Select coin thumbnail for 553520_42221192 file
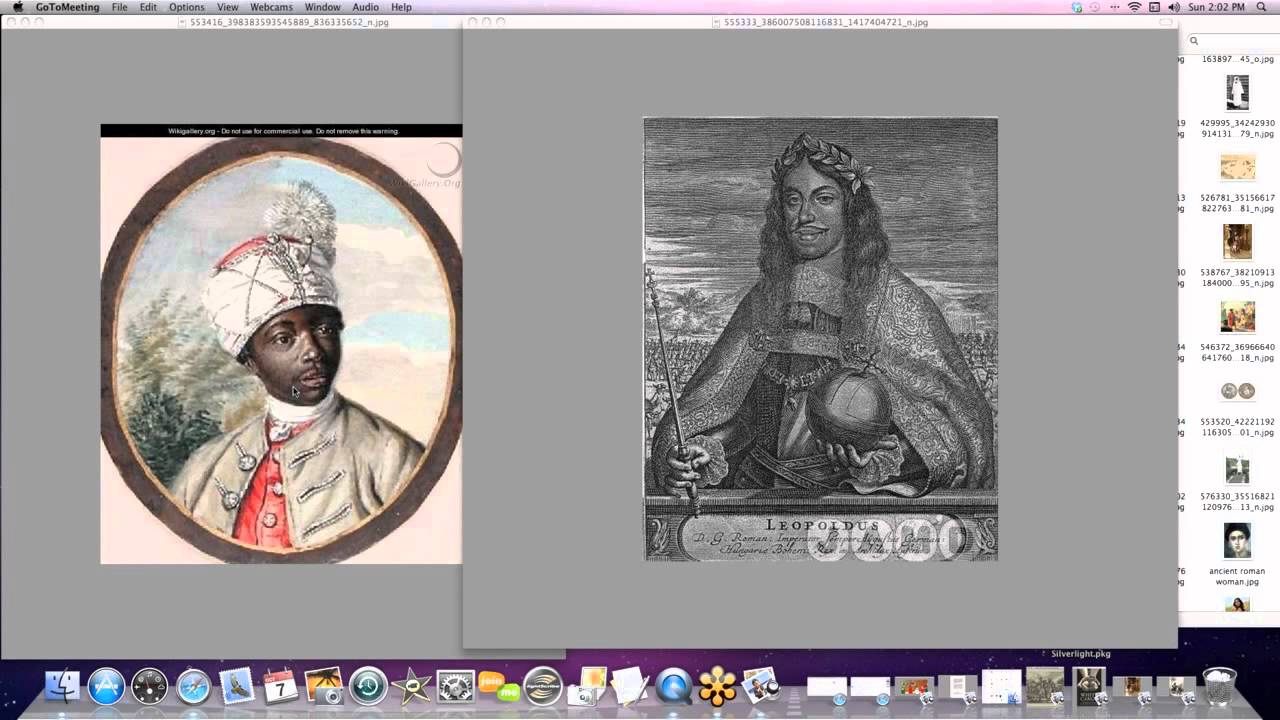 pyautogui.click(x=1238, y=391)
